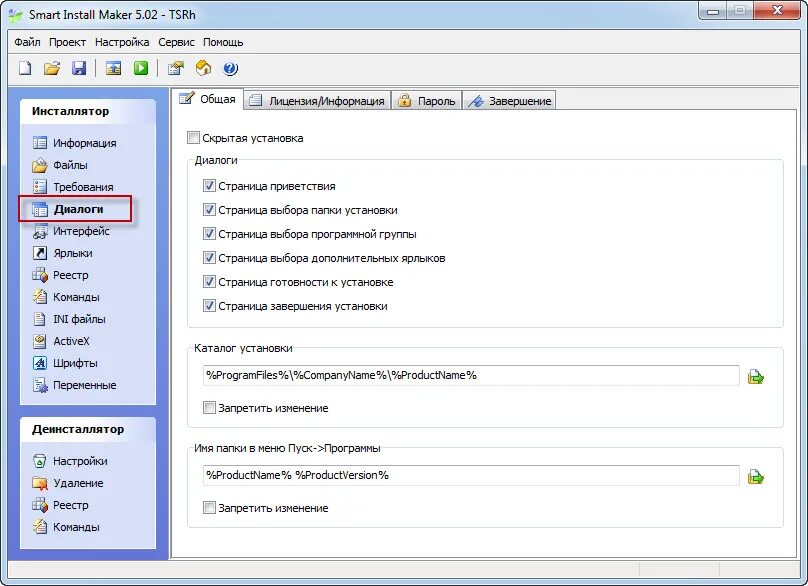Image resolution: width=808 pixels, height=586 pixels.
Task: Click the Деинсталлятор panel header
Action: (x=88, y=429)
